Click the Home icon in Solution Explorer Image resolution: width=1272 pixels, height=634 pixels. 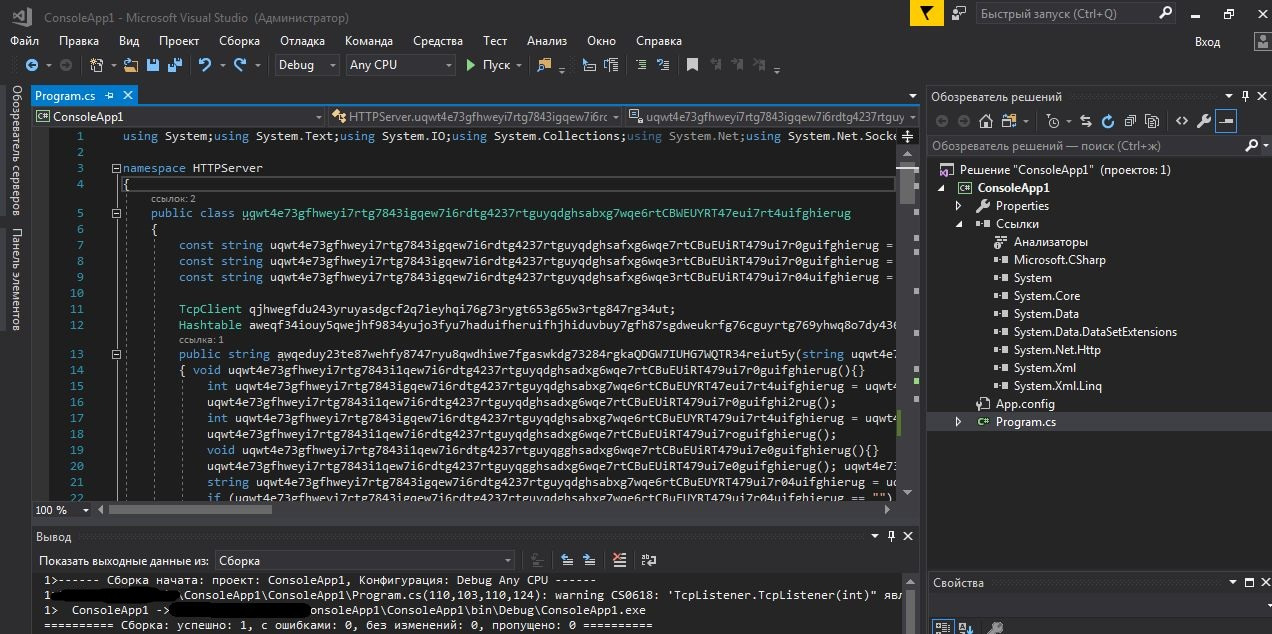point(986,121)
